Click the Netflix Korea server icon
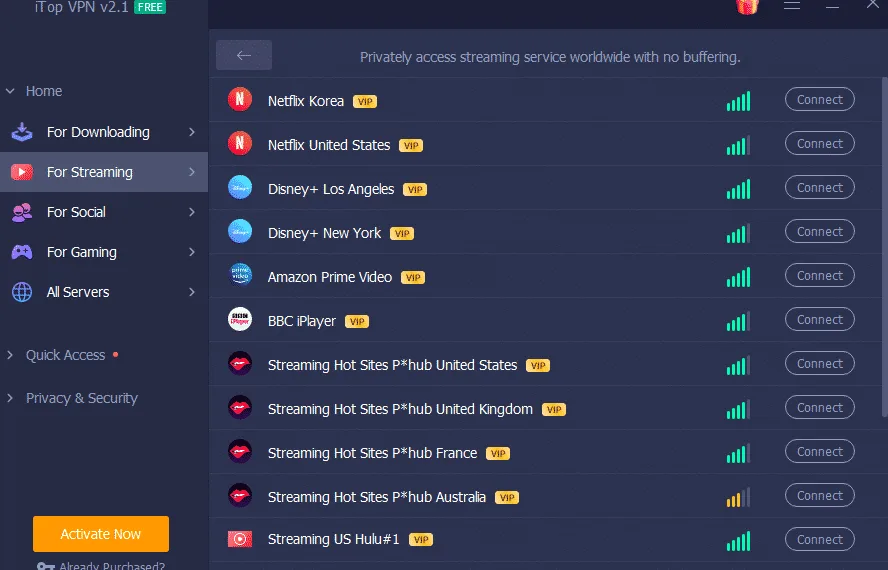The width and height of the screenshot is (888, 570). 240,100
